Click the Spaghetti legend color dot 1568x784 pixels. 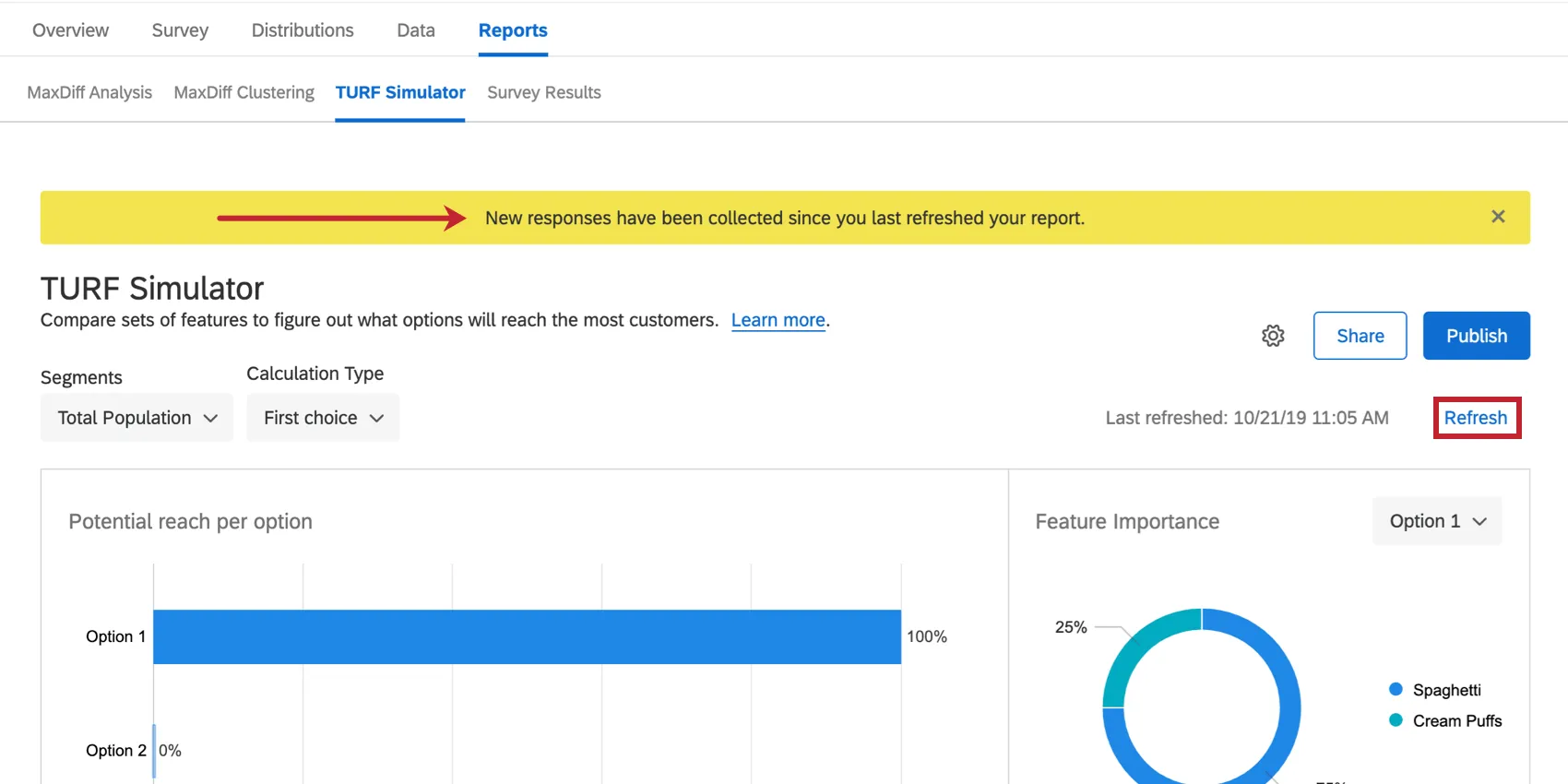pos(1396,690)
